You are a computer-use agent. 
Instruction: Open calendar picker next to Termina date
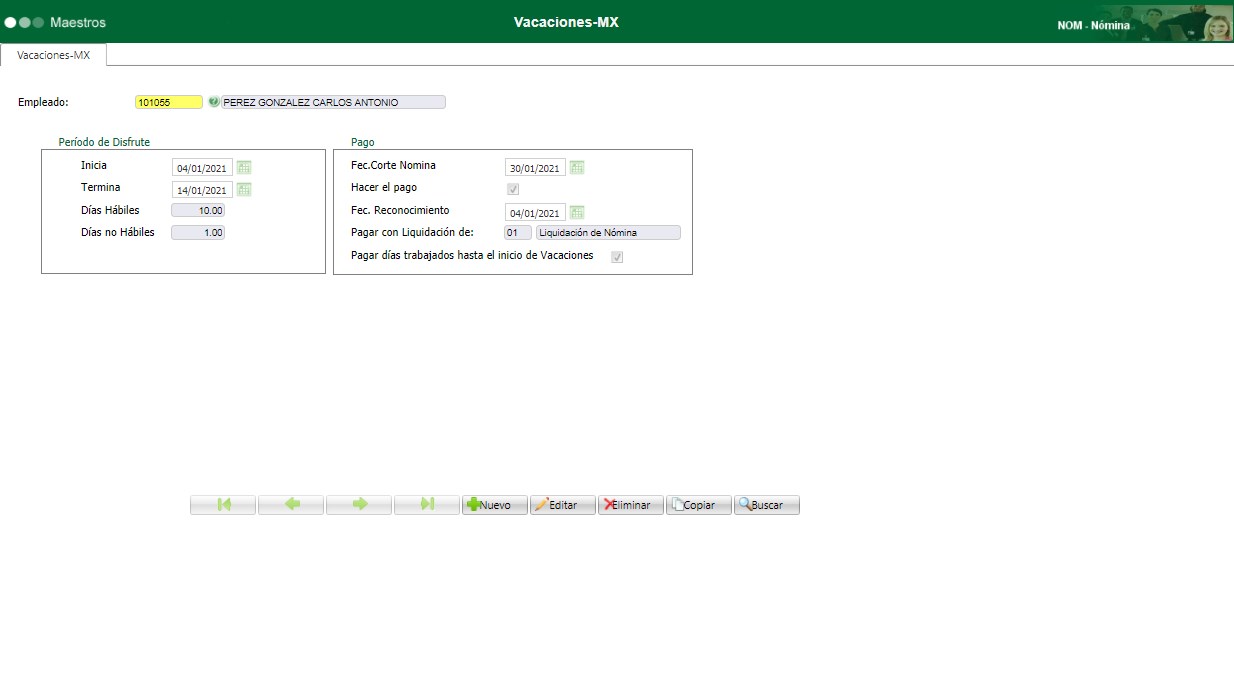click(244, 190)
